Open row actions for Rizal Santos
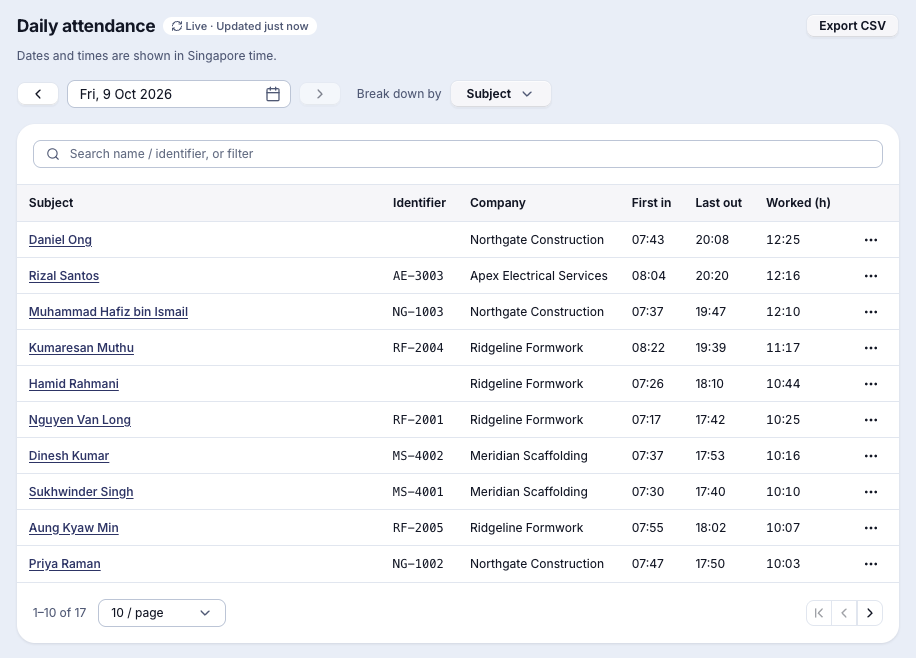The height and width of the screenshot is (658, 916). (870, 276)
